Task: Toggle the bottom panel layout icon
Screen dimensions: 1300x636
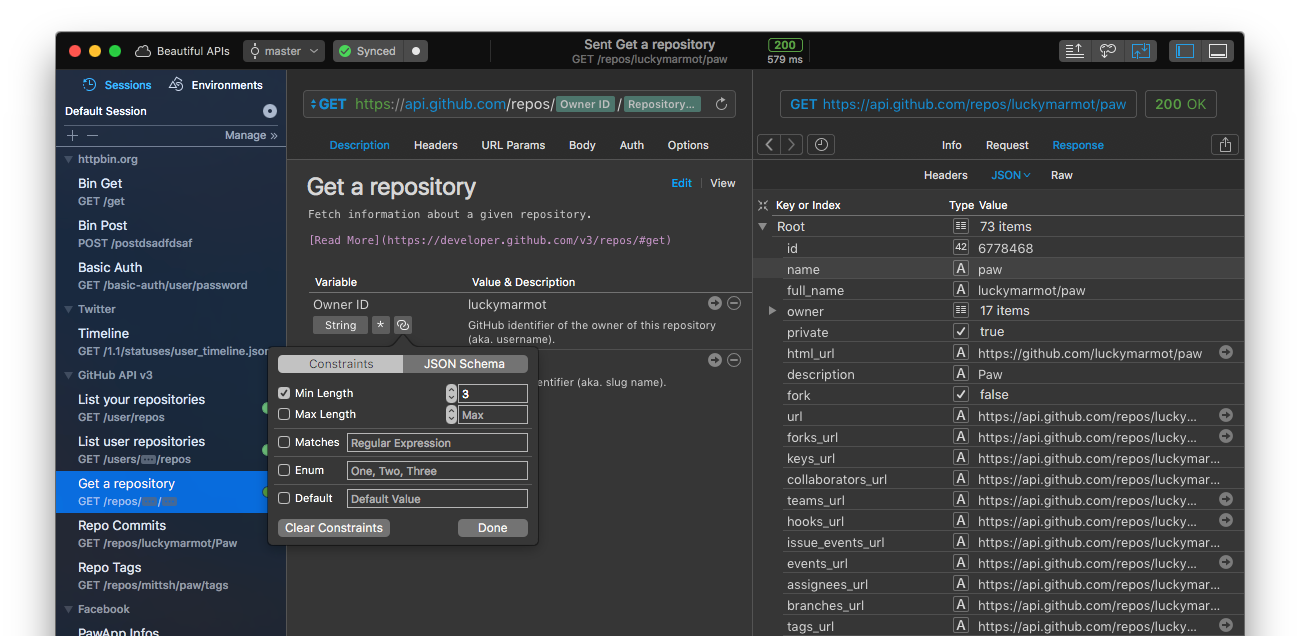Action: 1217,50
